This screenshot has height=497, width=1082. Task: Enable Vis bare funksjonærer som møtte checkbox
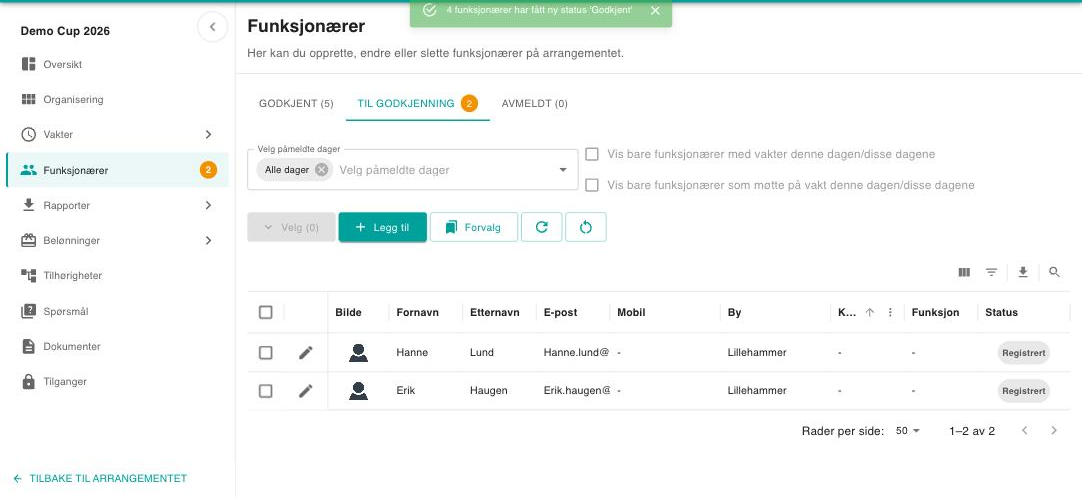(x=591, y=185)
